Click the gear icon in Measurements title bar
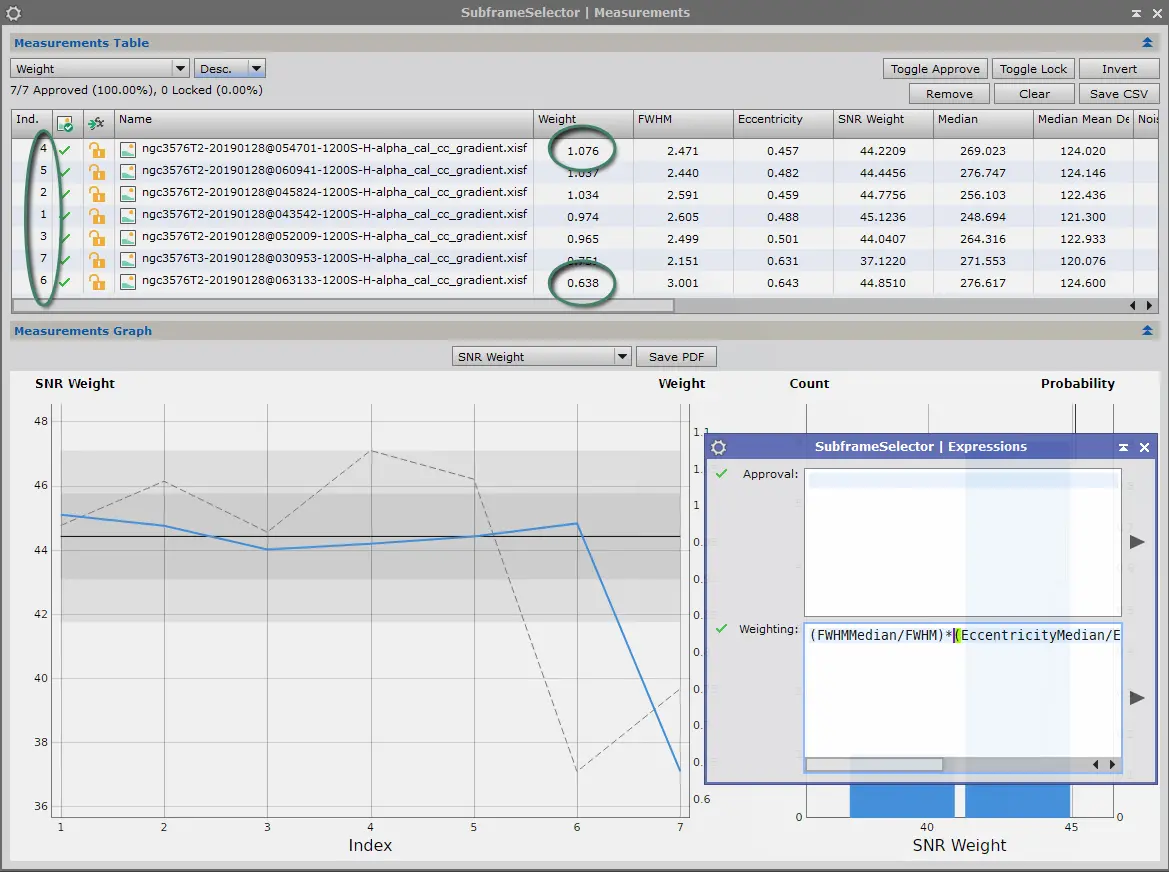 pos(13,13)
